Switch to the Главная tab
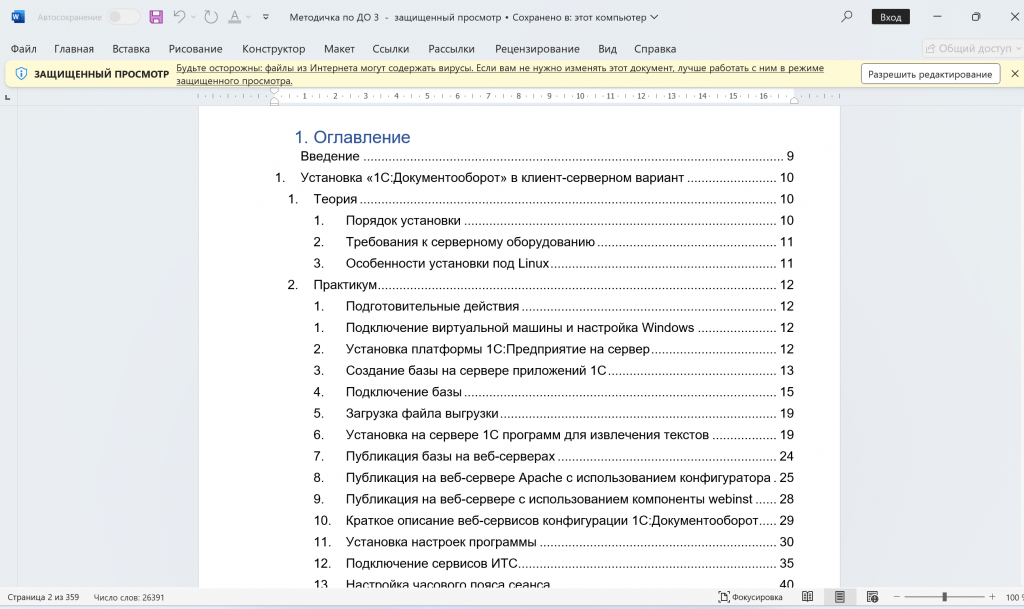 (74, 49)
